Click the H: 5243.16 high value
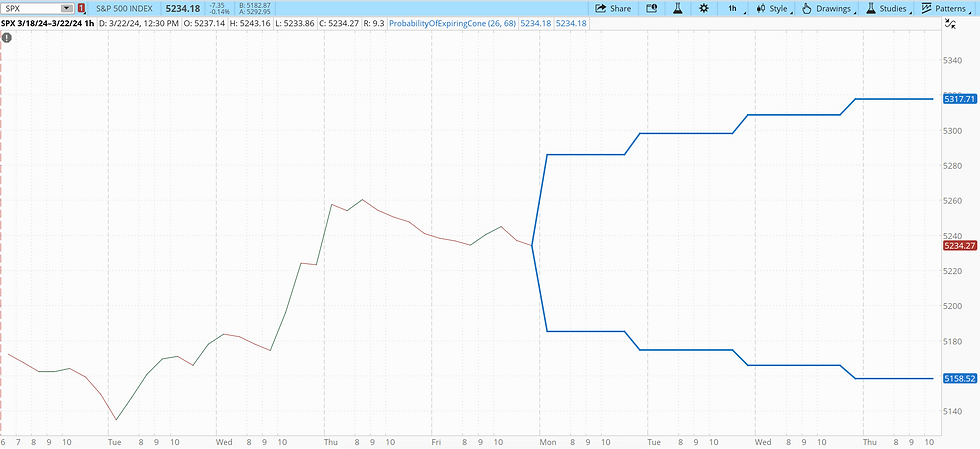 click(251, 23)
